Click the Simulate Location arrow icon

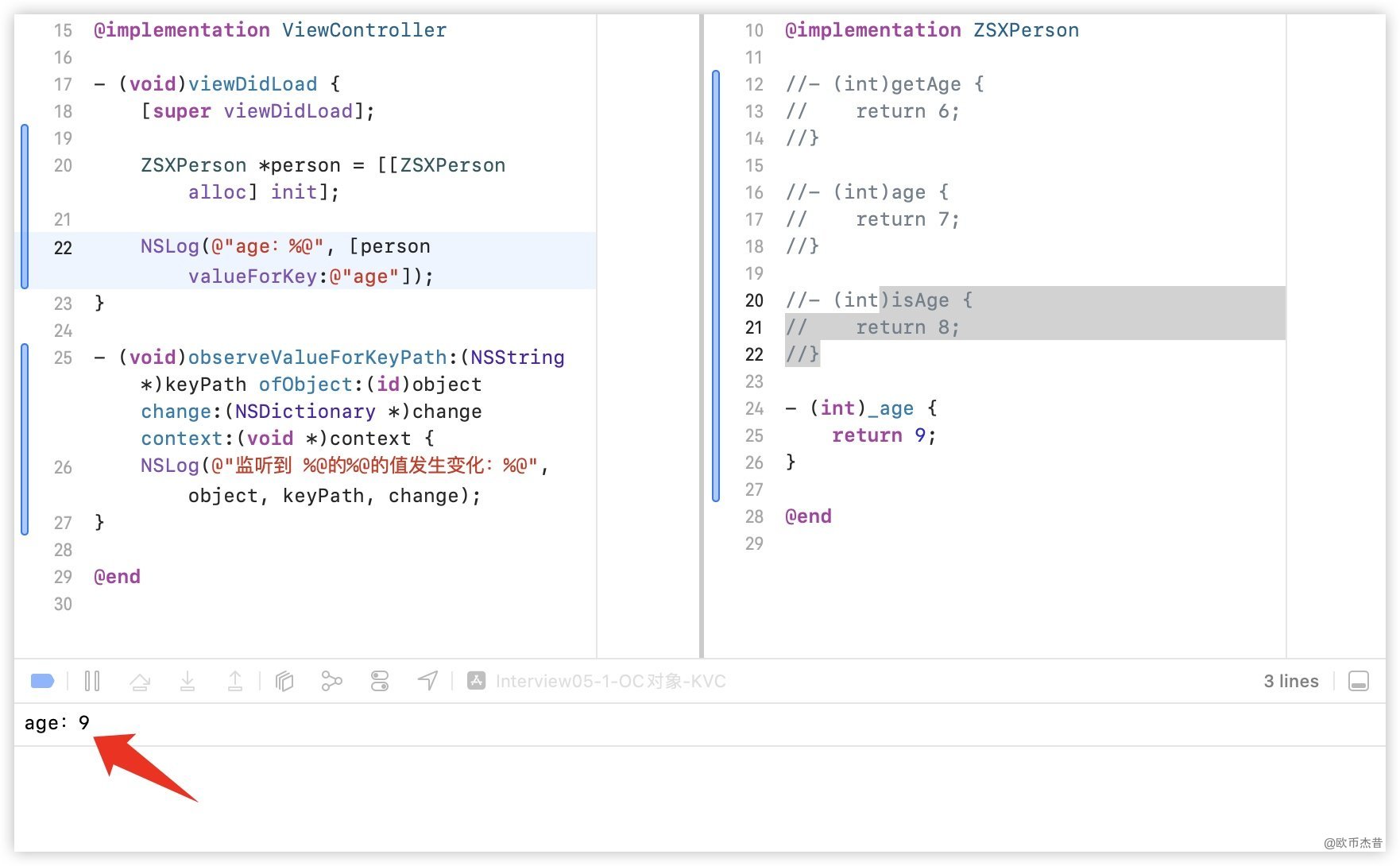[427, 681]
